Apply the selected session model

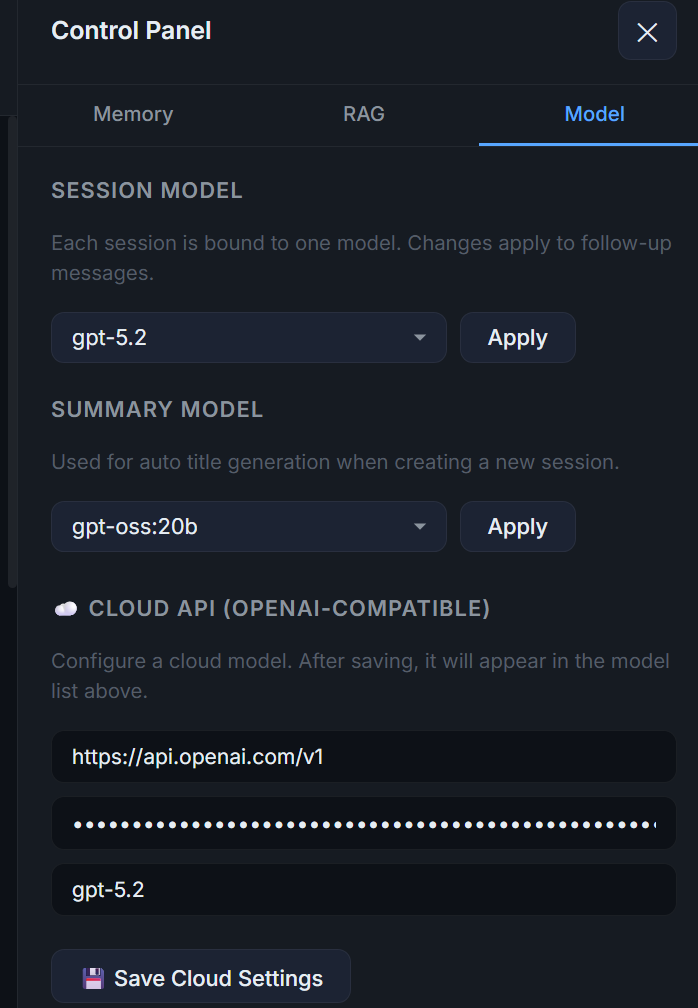tap(517, 338)
